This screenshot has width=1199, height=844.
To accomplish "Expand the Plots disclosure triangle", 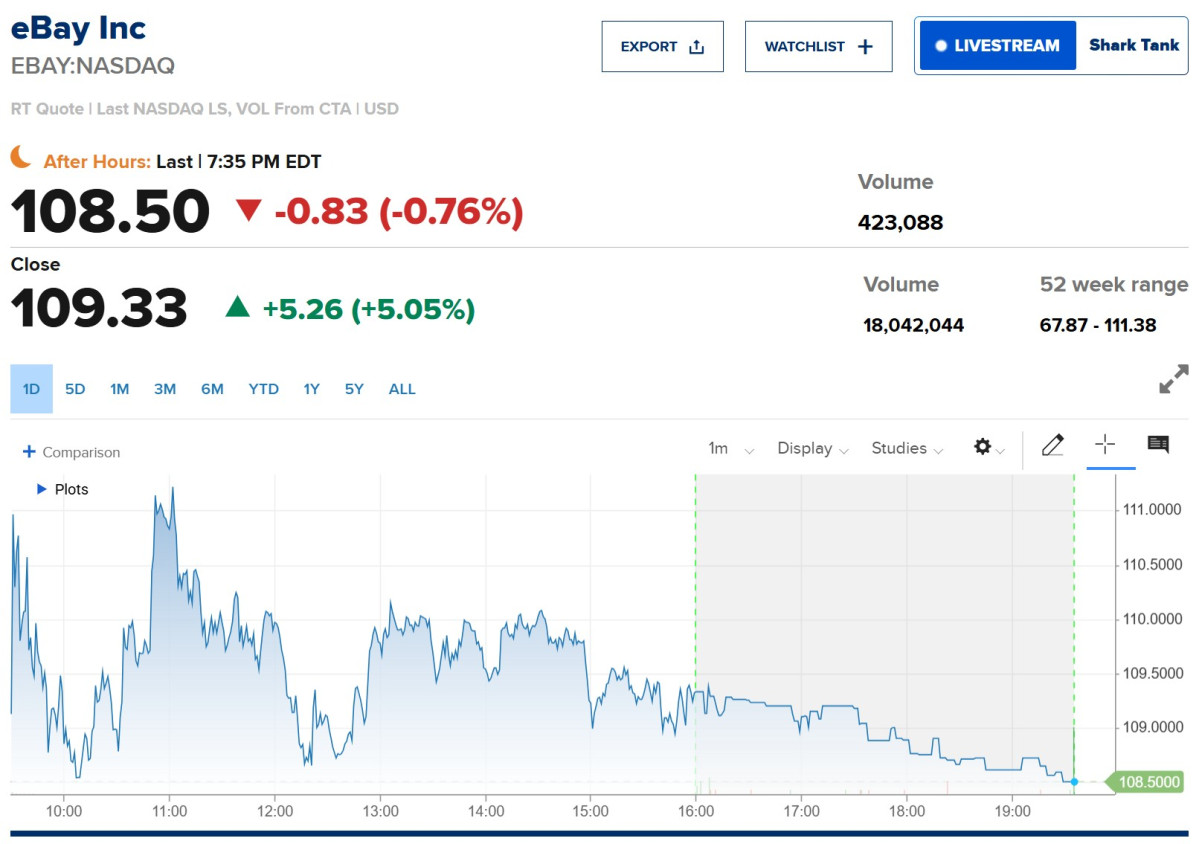I will click(x=42, y=489).
